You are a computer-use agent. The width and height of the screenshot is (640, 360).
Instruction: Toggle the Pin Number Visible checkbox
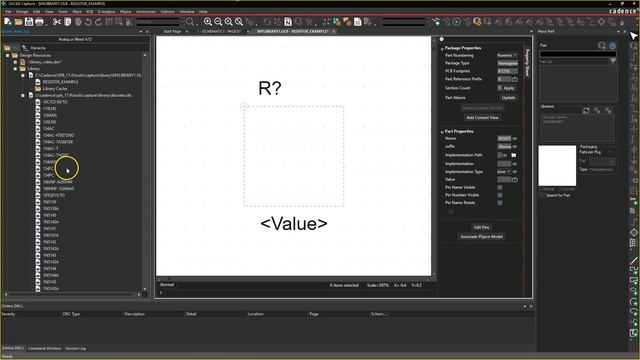[500, 195]
